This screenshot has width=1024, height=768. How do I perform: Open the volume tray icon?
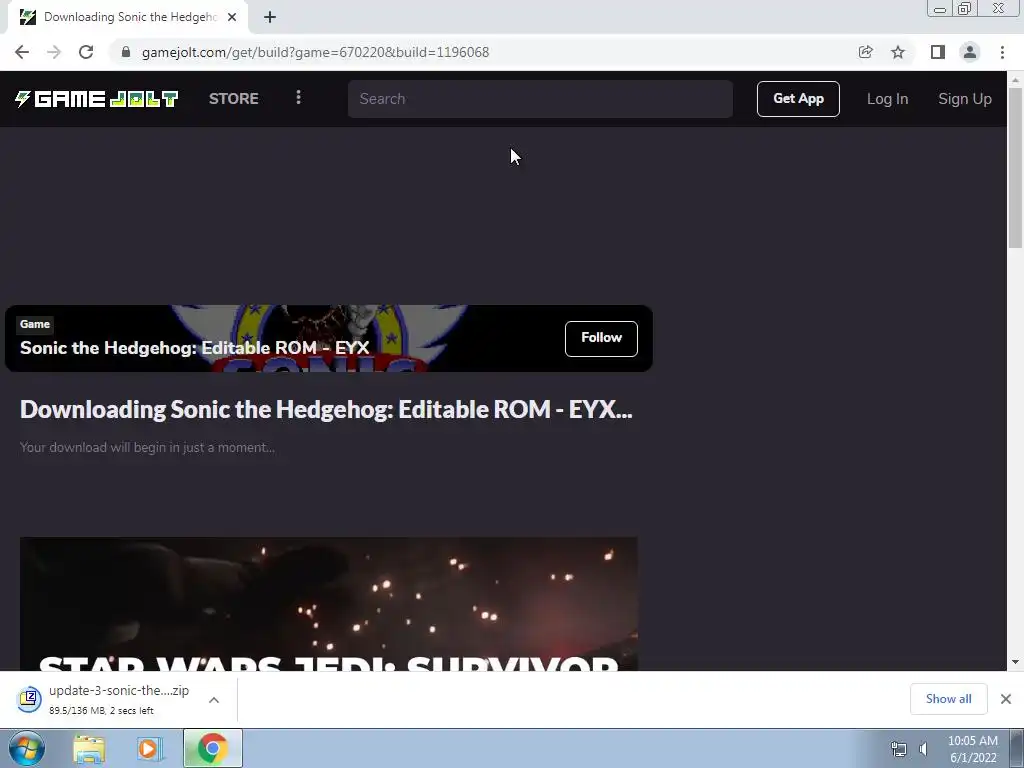click(x=923, y=749)
